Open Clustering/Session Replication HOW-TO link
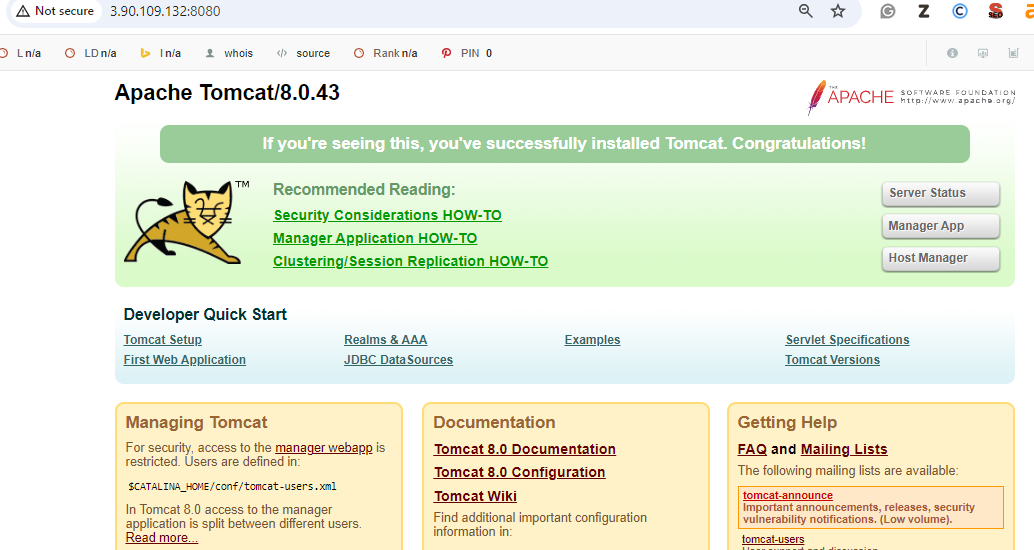 point(410,261)
